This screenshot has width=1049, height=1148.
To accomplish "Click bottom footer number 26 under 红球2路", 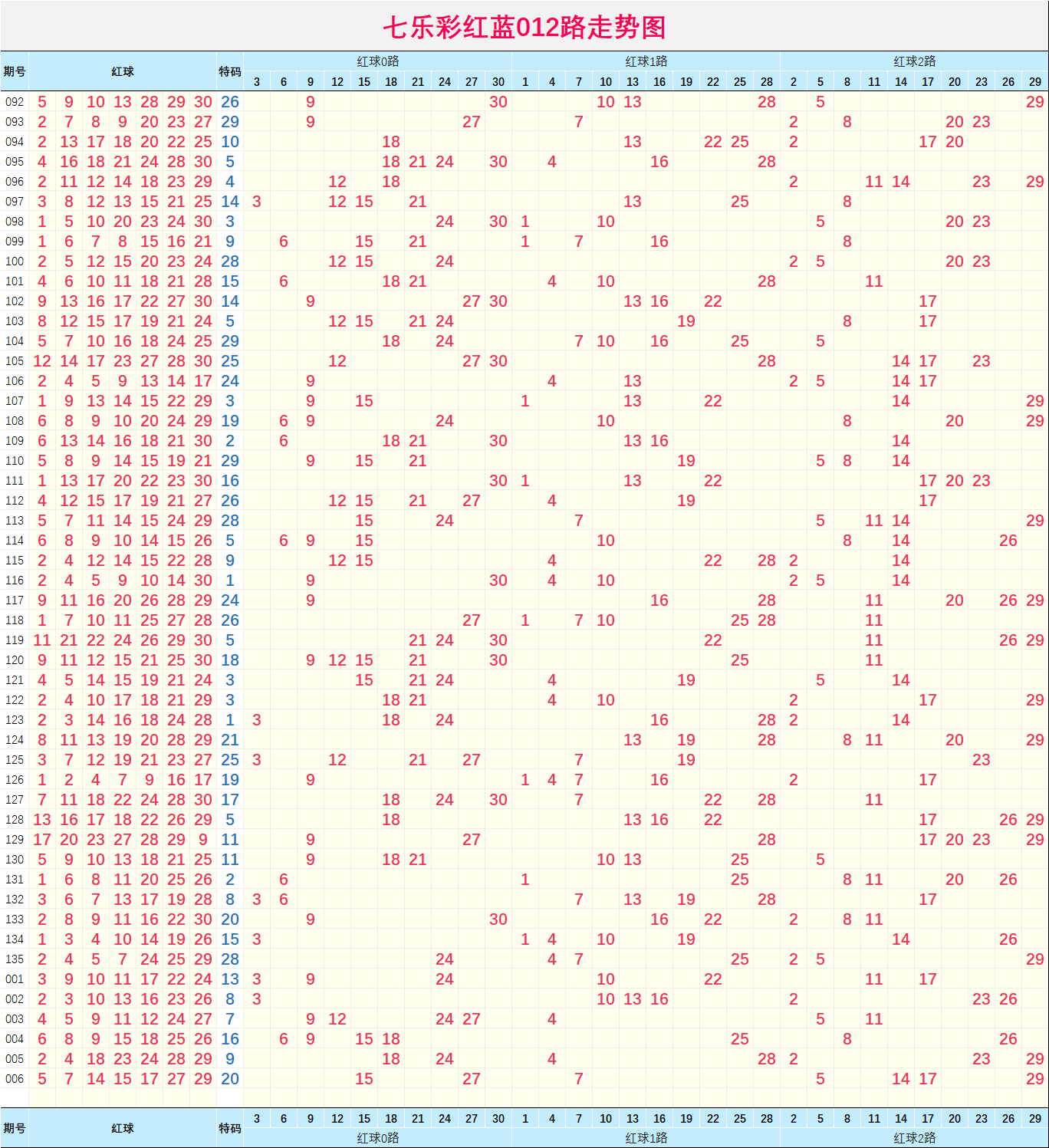I will tap(1008, 1119).
